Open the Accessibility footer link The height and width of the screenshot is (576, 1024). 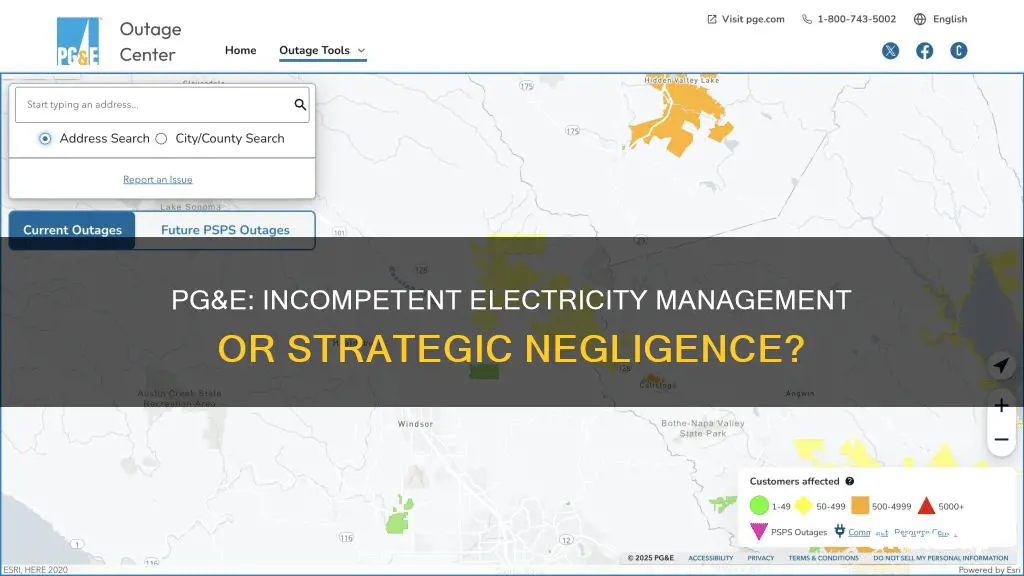tap(711, 558)
